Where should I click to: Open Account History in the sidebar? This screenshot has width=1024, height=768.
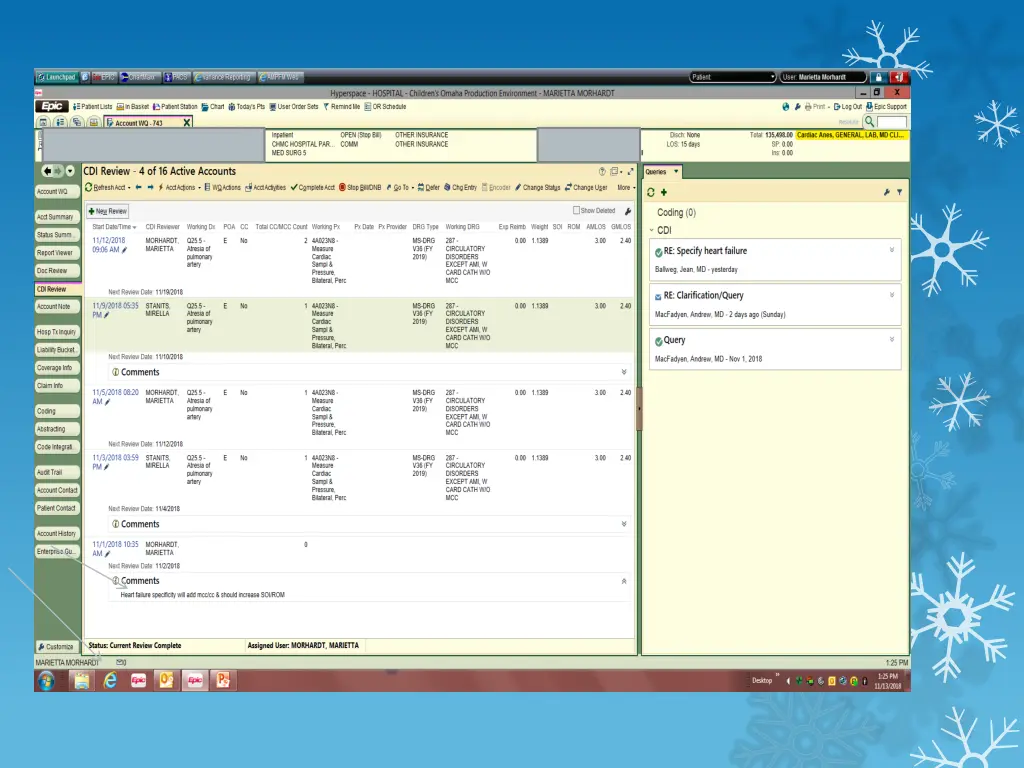pos(57,534)
